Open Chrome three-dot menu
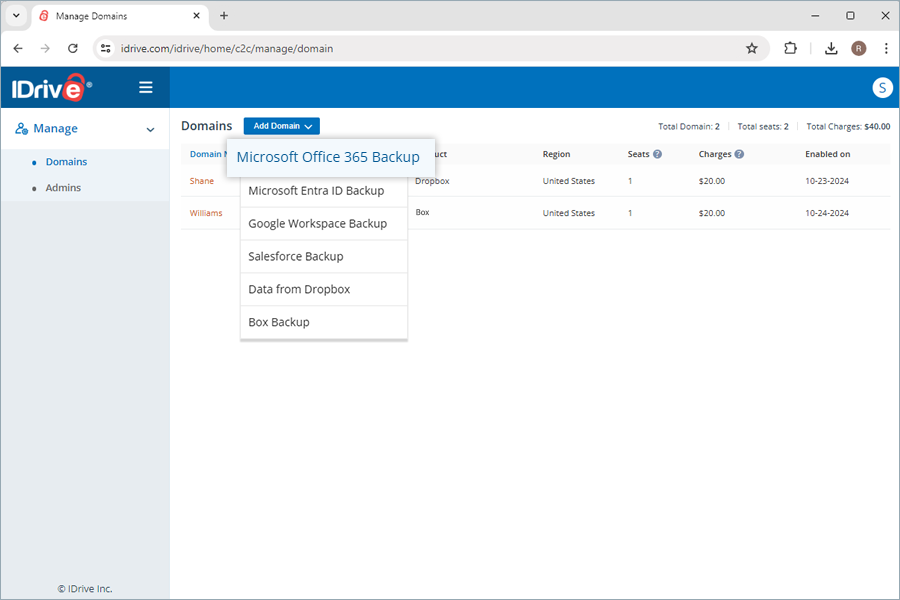 (886, 49)
